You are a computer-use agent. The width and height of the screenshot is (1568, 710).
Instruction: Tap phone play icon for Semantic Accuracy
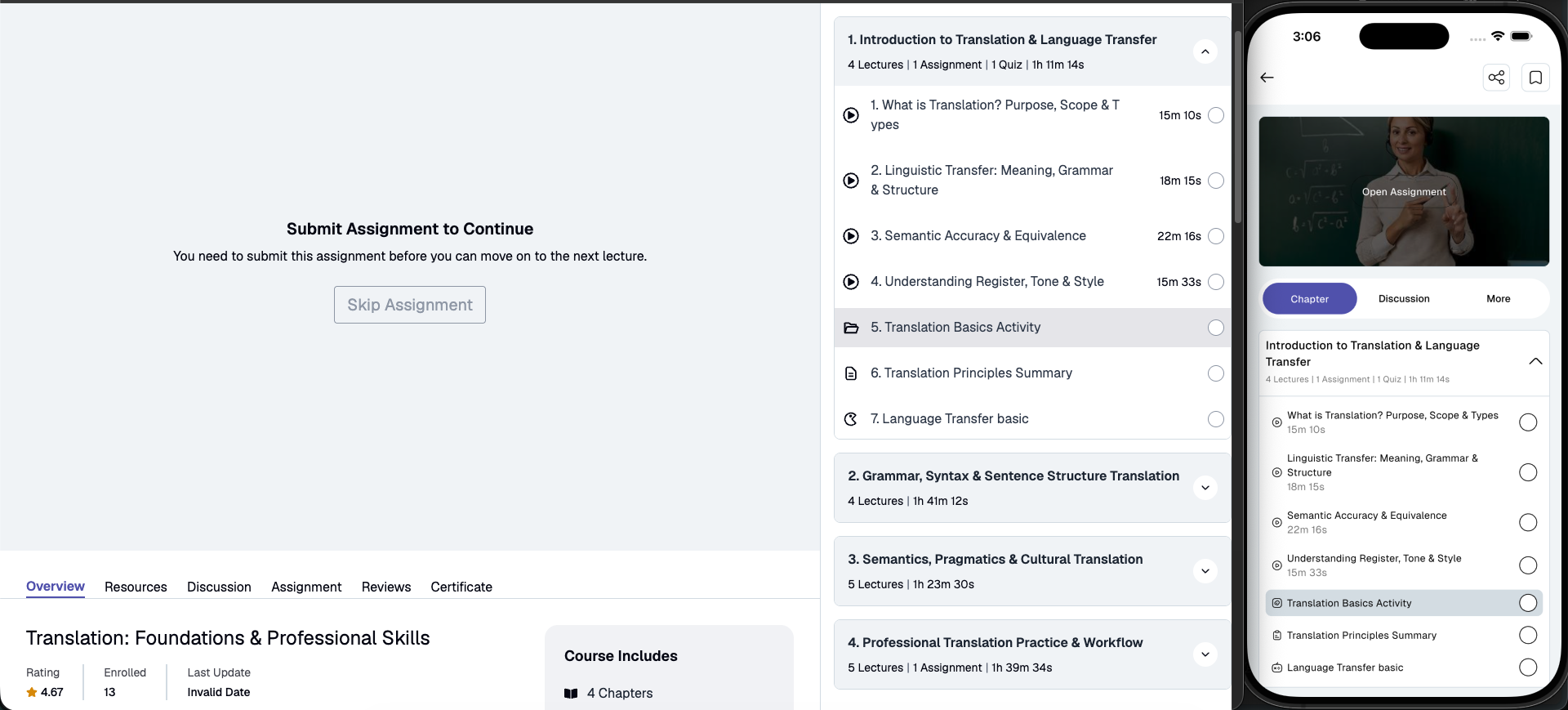point(1276,522)
